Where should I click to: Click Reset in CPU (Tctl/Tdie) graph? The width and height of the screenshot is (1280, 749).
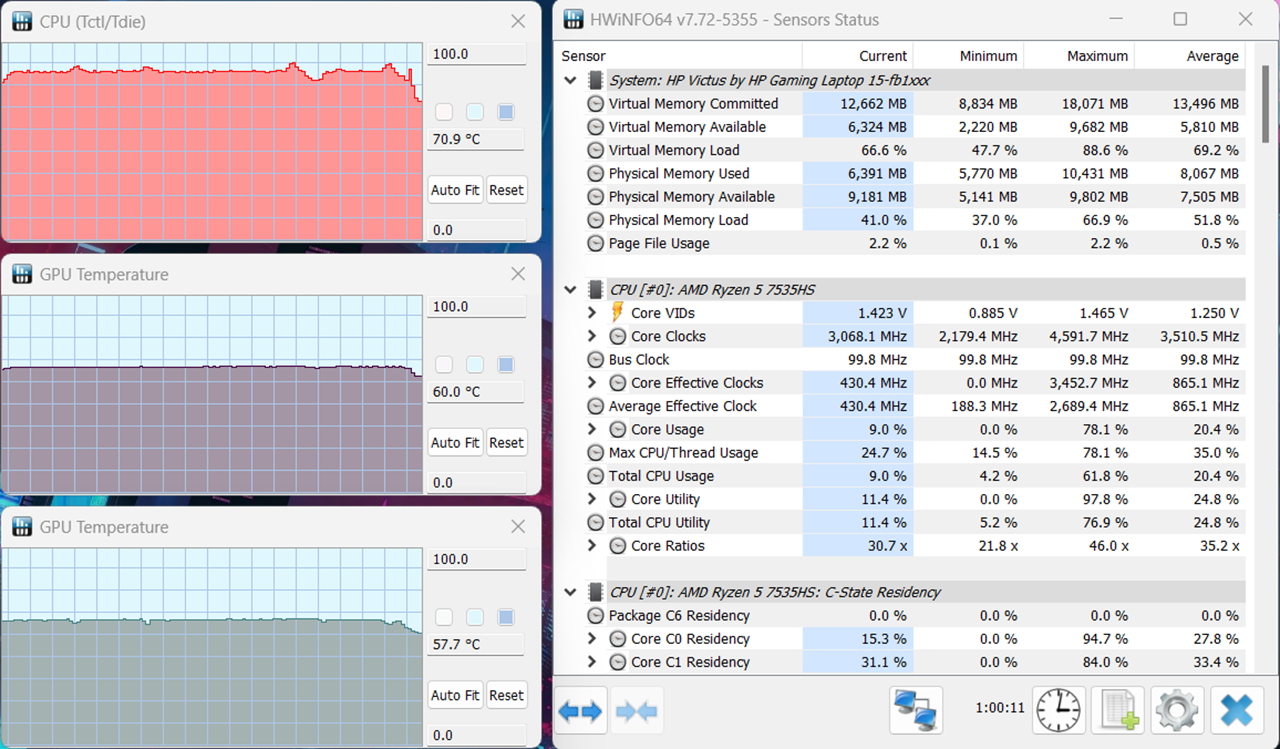click(506, 190)
